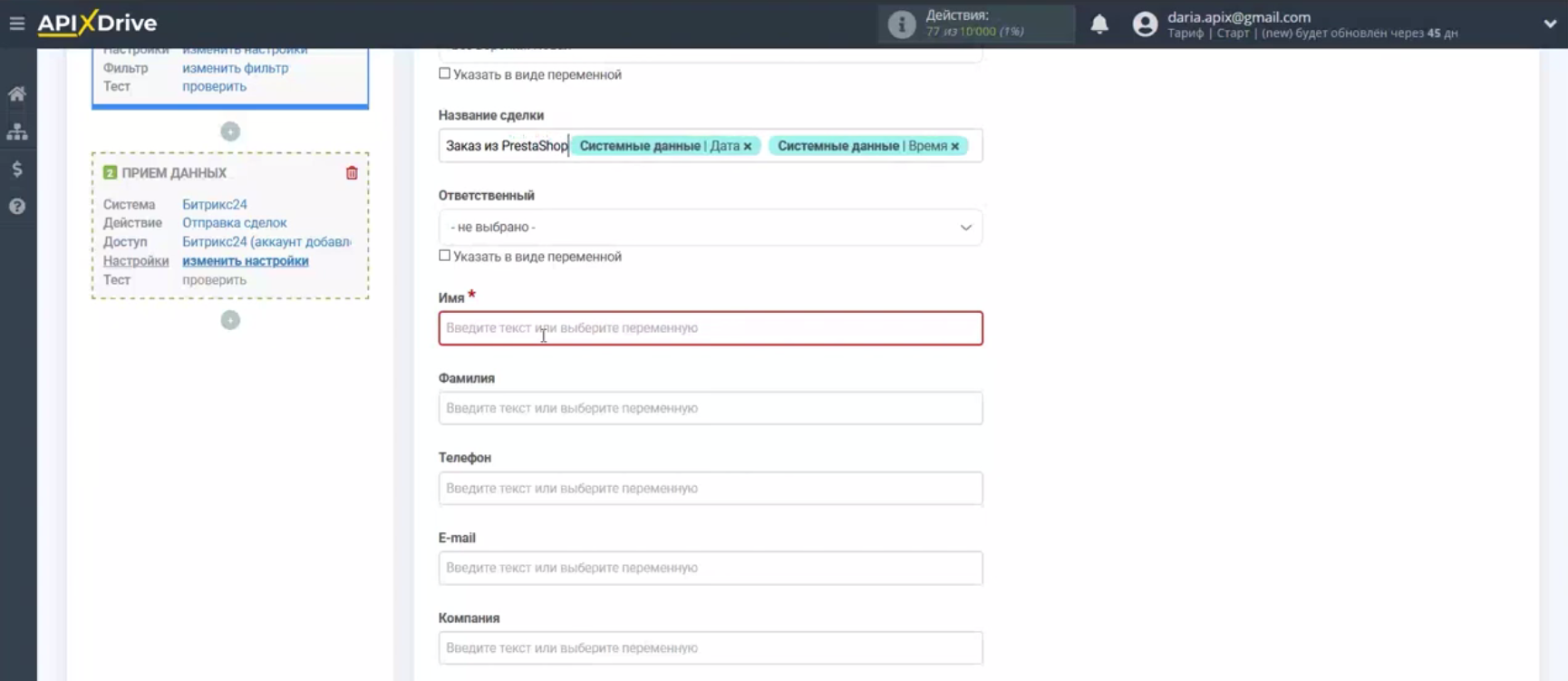Click the Действия counter text

click(x=975, y=24)
